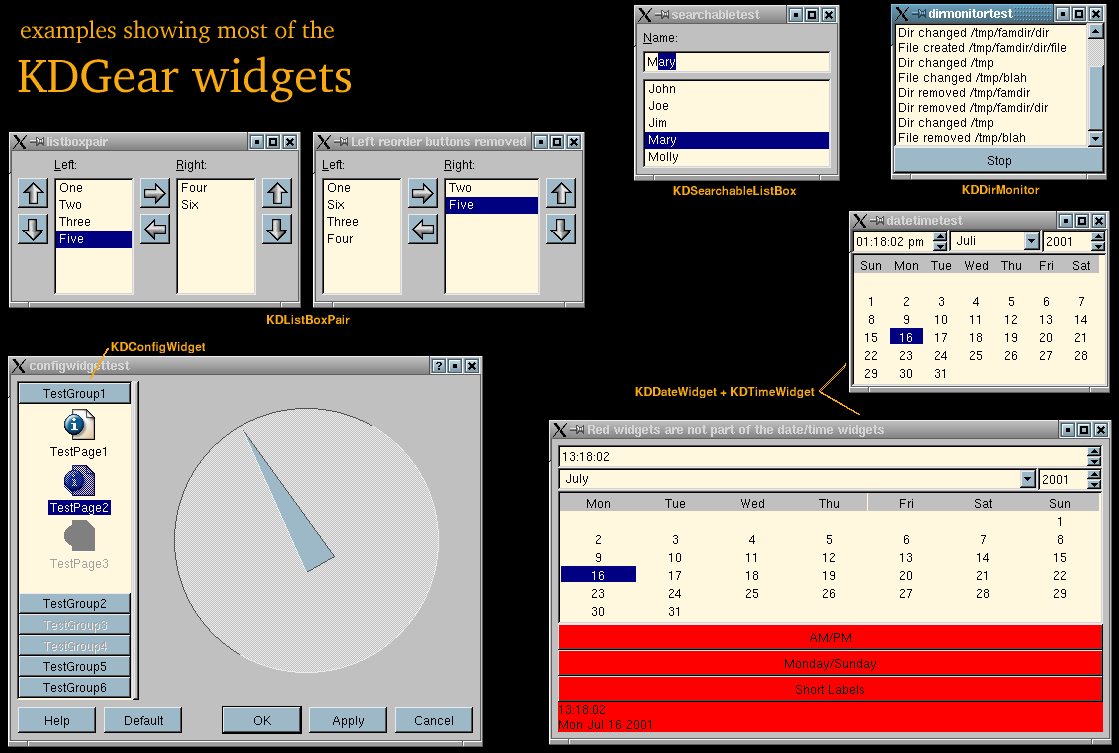Open the July month dropdown arrow in lower window
Viewport: 1119px width, 753px height.
1028,479
